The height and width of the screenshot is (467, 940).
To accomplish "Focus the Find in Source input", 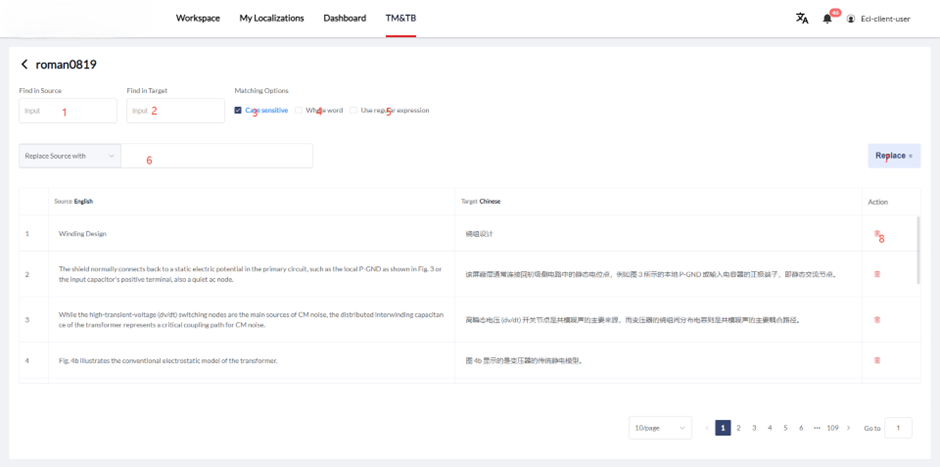I will tap(68, 111).
